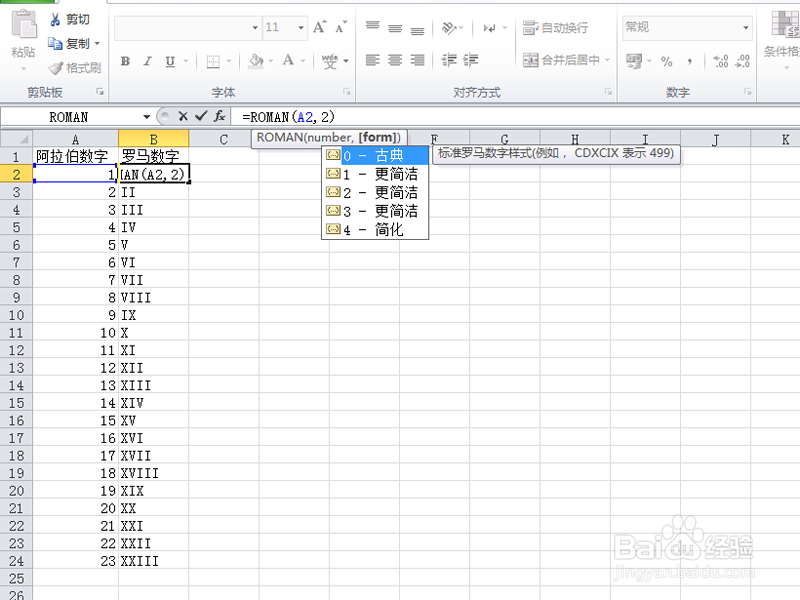Click the top align icon

[x=372, y=27]
